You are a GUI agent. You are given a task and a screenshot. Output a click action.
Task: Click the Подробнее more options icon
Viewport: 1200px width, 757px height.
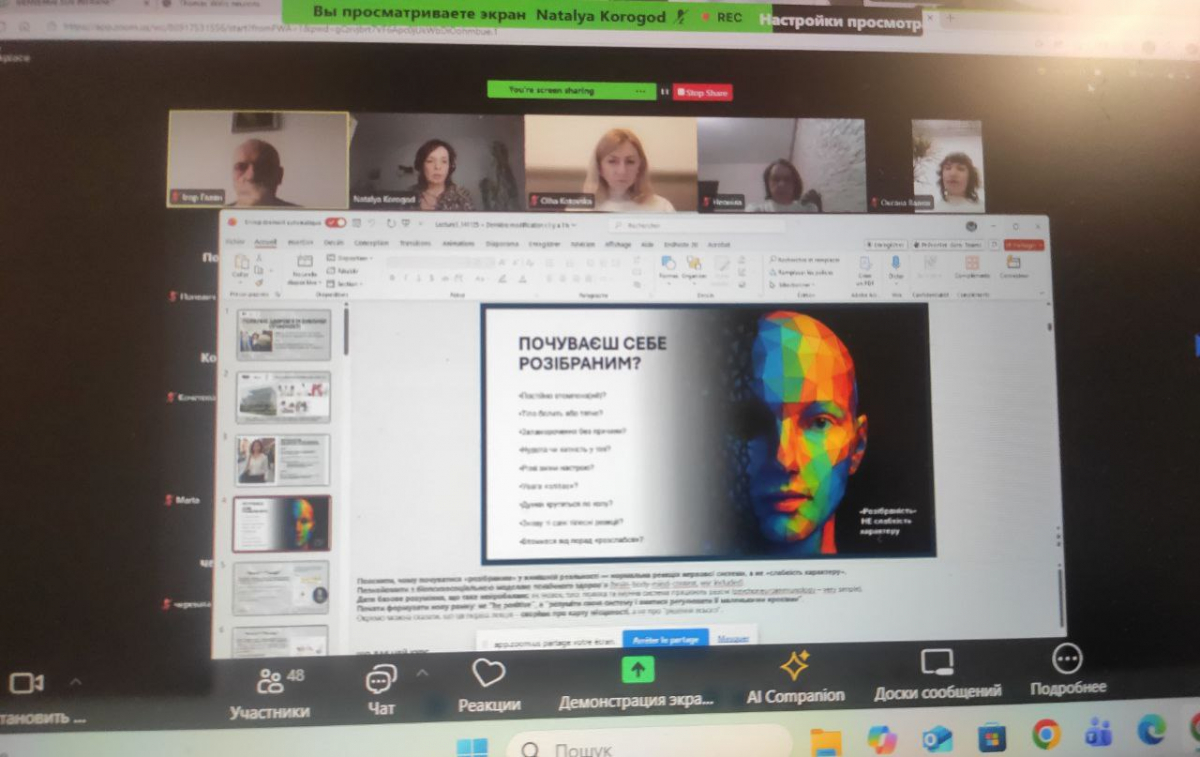pos(1067,658)
